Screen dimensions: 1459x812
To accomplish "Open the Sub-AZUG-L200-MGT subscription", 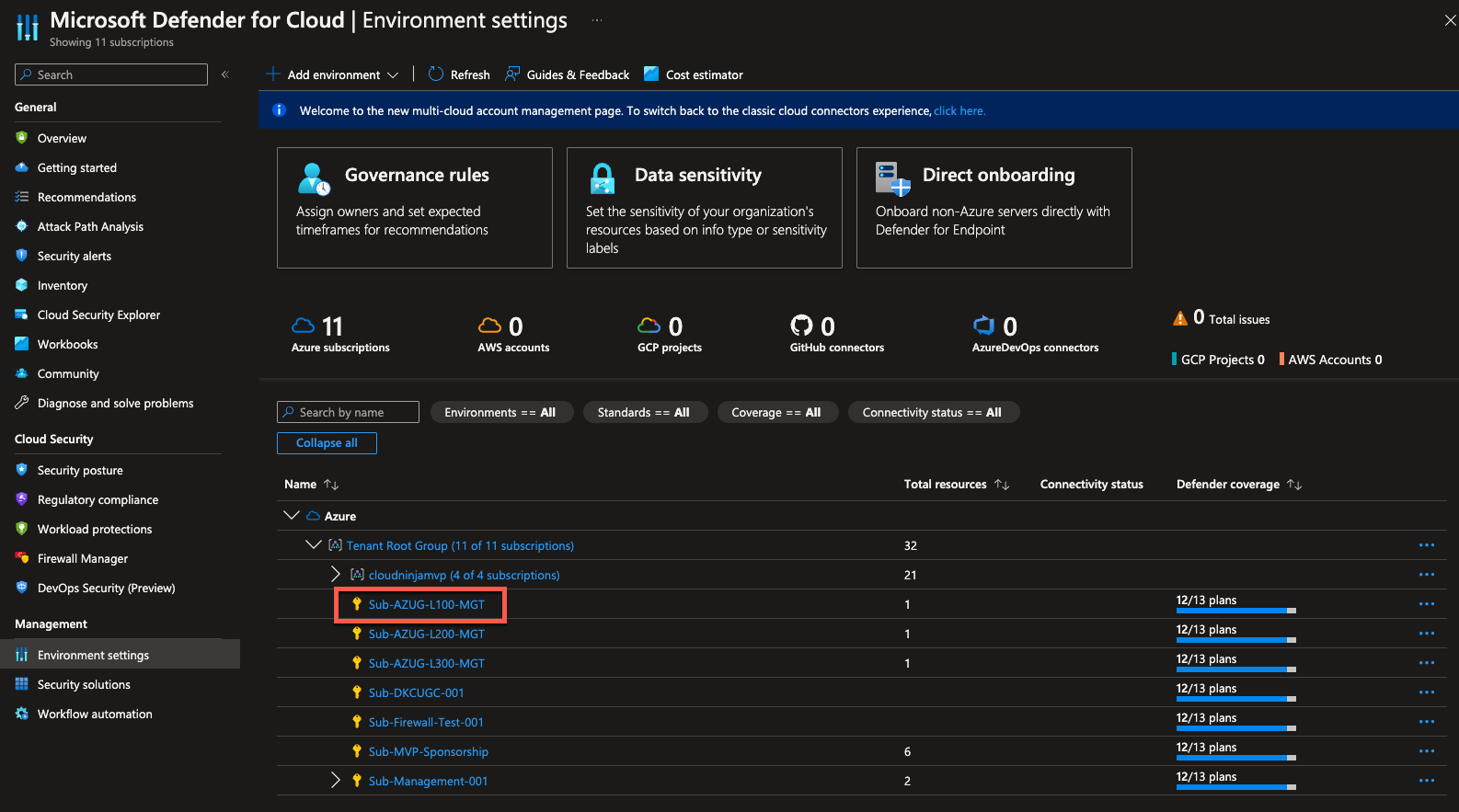I will [x=426, y=634].
